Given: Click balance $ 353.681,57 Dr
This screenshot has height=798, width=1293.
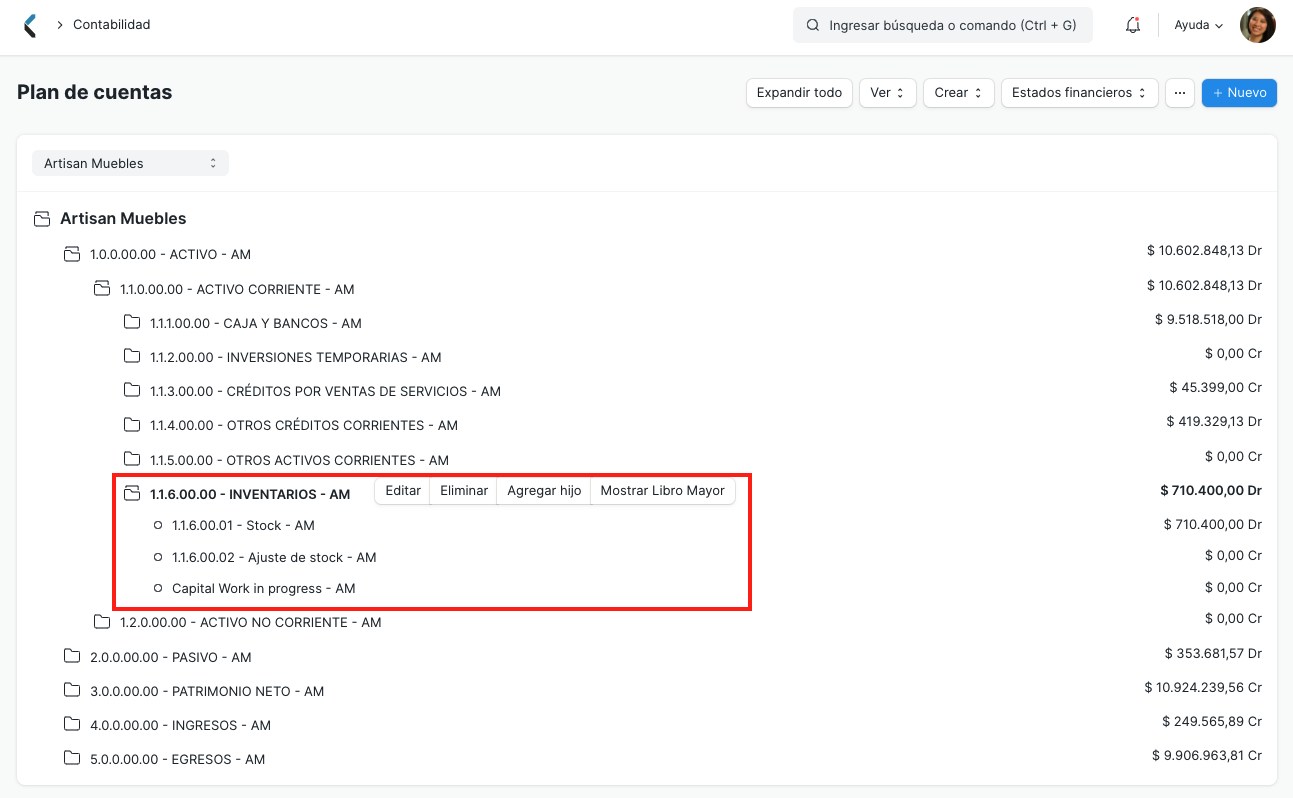Looking at the screenshot, I should [1213, 653].
